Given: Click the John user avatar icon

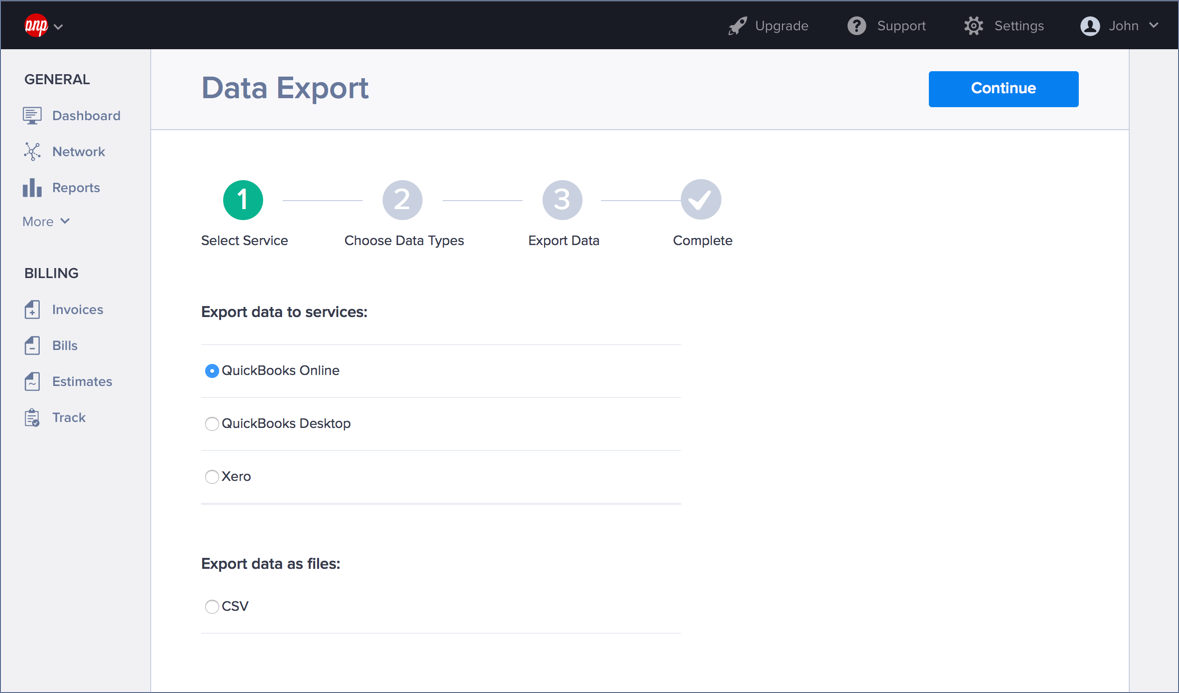Looking at the screenshot, I should 1090,26.
